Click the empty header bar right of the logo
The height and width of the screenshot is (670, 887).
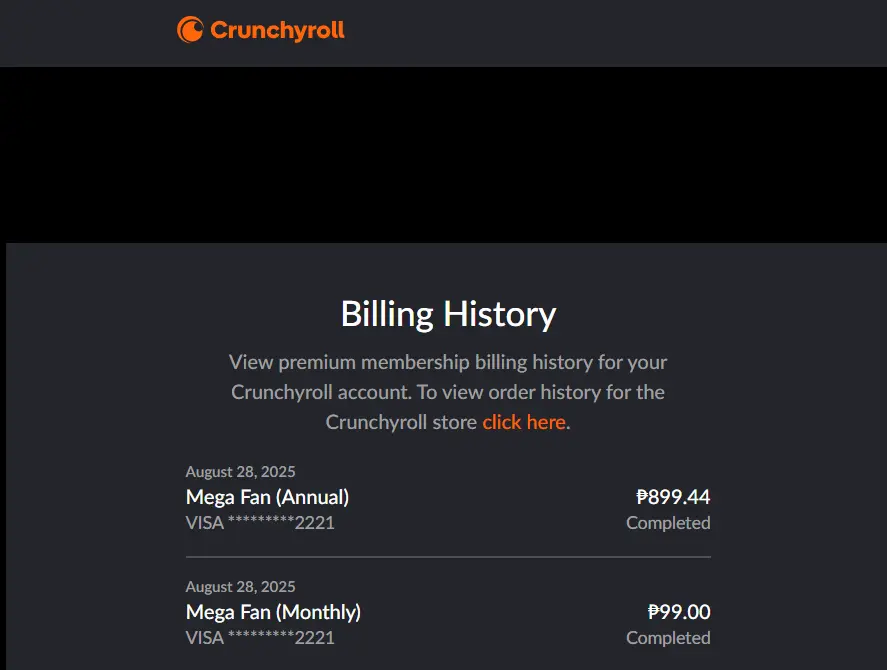pos(615,33)
